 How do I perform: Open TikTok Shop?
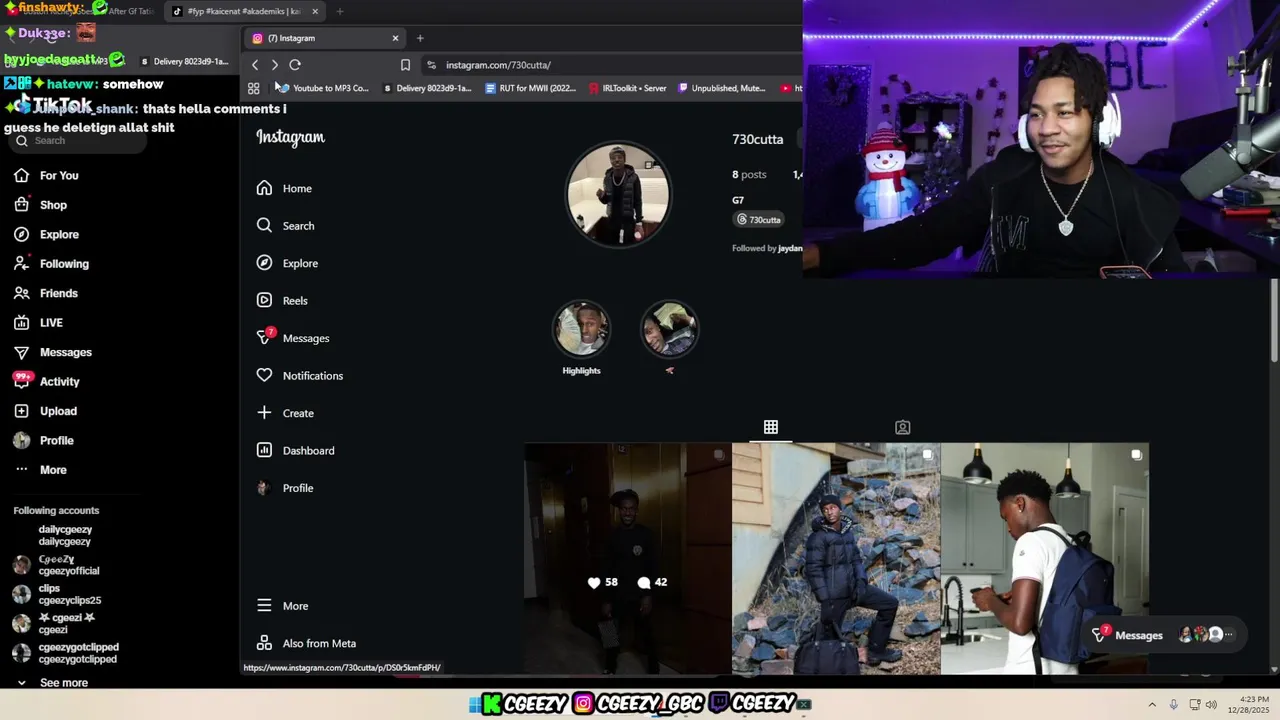(x=40, y=205)
